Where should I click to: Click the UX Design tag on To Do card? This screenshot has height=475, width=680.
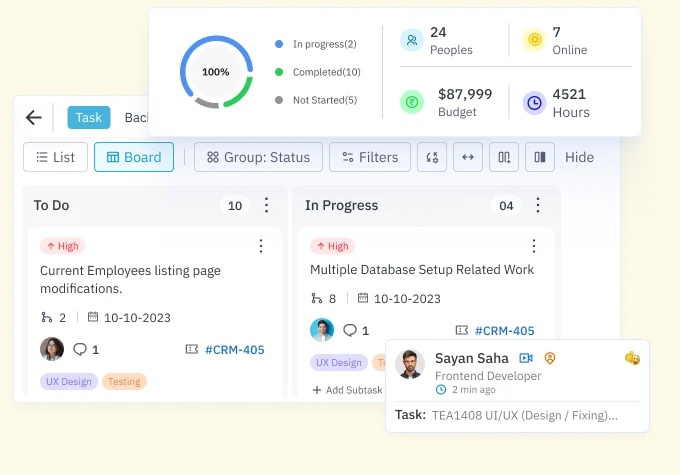69,382
